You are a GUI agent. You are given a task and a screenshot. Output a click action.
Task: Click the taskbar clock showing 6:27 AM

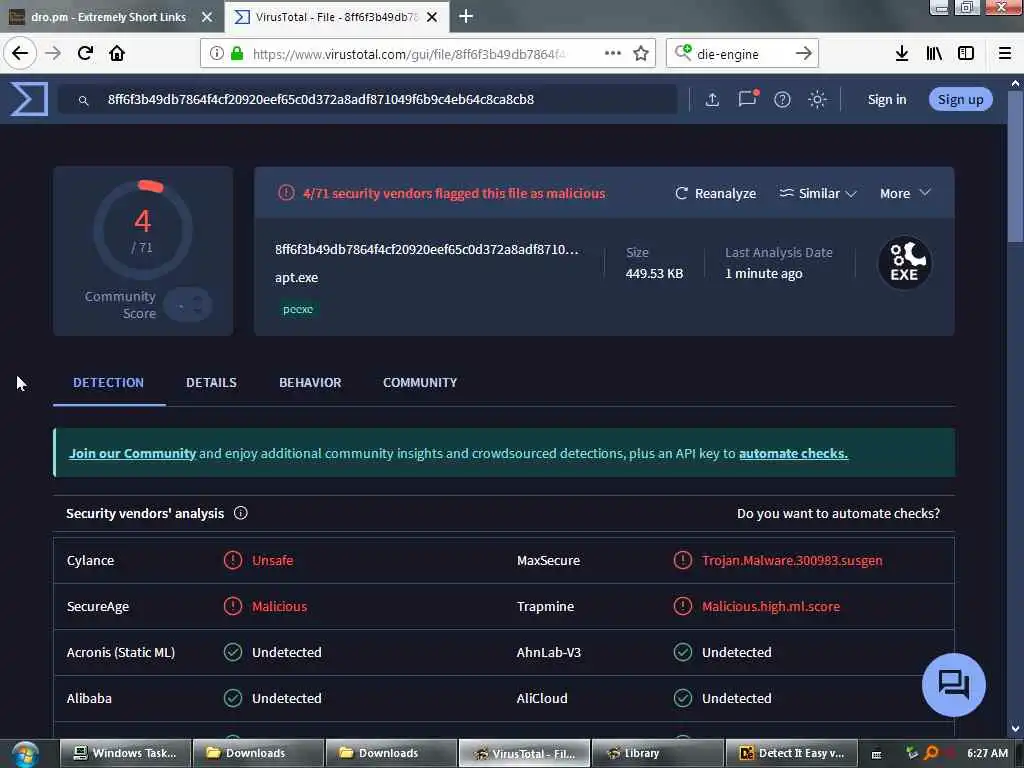click(987, 753)
